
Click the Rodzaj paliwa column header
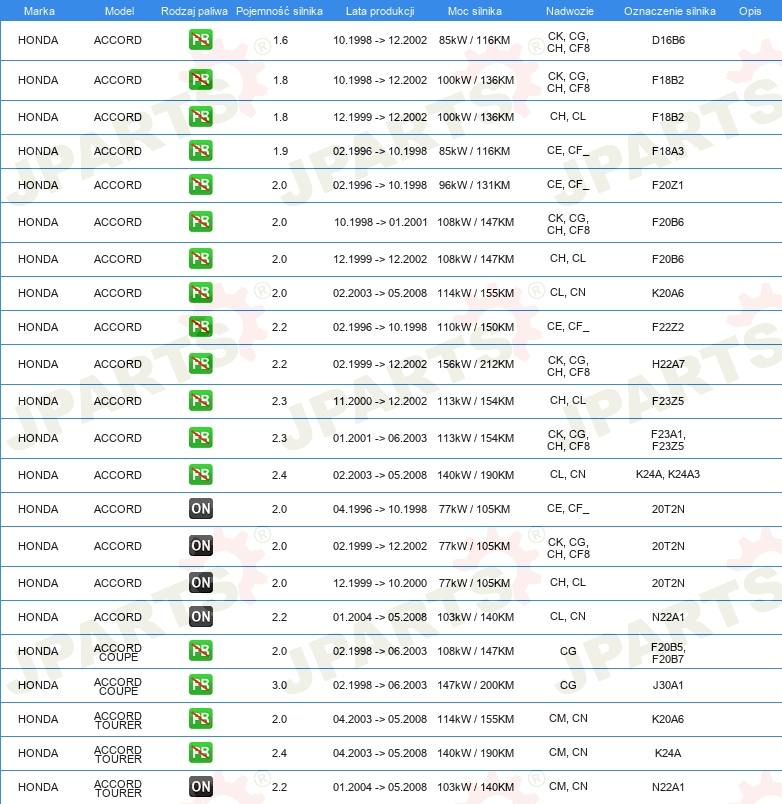pos(194,11)
